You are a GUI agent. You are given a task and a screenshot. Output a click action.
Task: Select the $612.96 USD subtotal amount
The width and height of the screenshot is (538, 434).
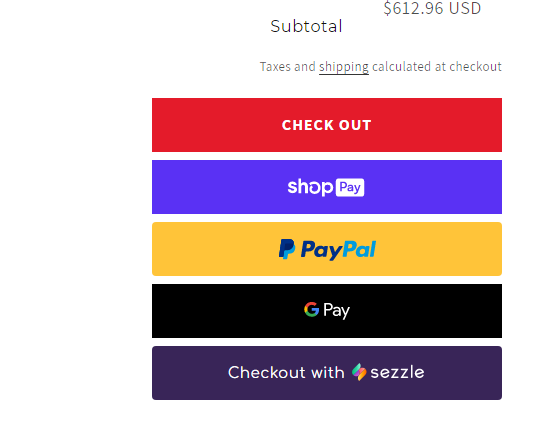tap(432, 8)
